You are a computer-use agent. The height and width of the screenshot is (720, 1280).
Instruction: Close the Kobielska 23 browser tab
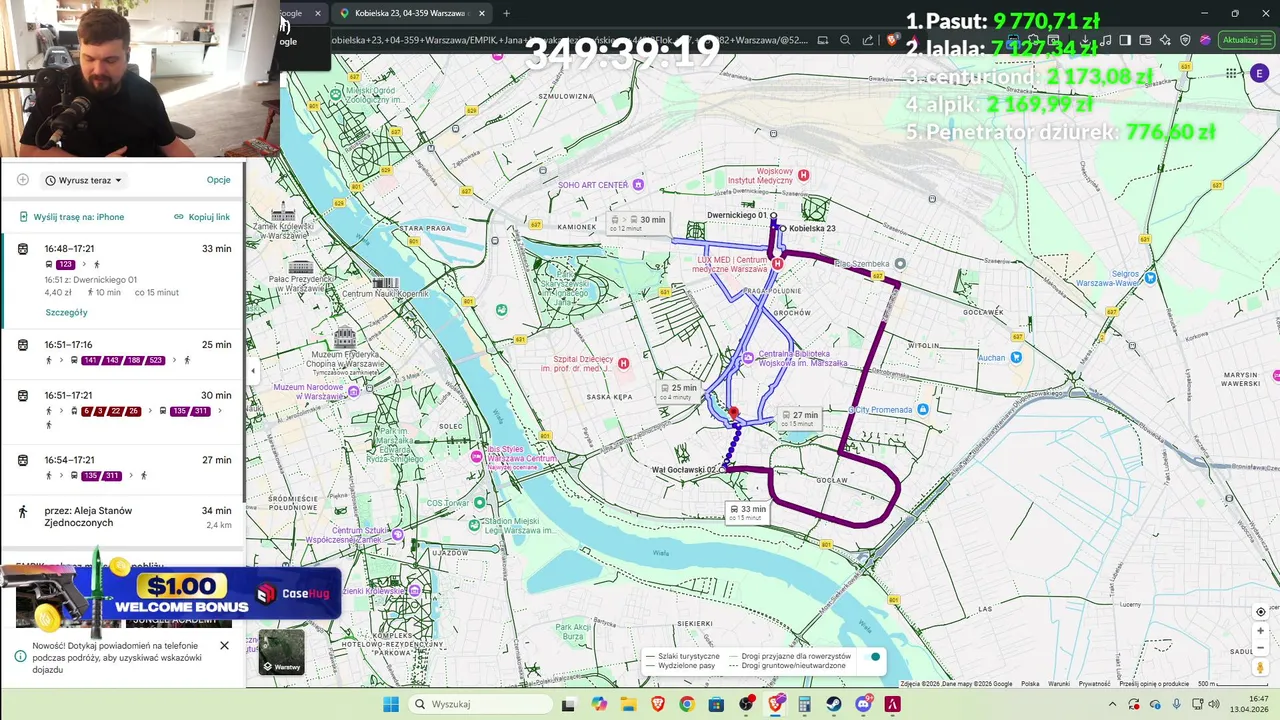[x=482, y=13]
